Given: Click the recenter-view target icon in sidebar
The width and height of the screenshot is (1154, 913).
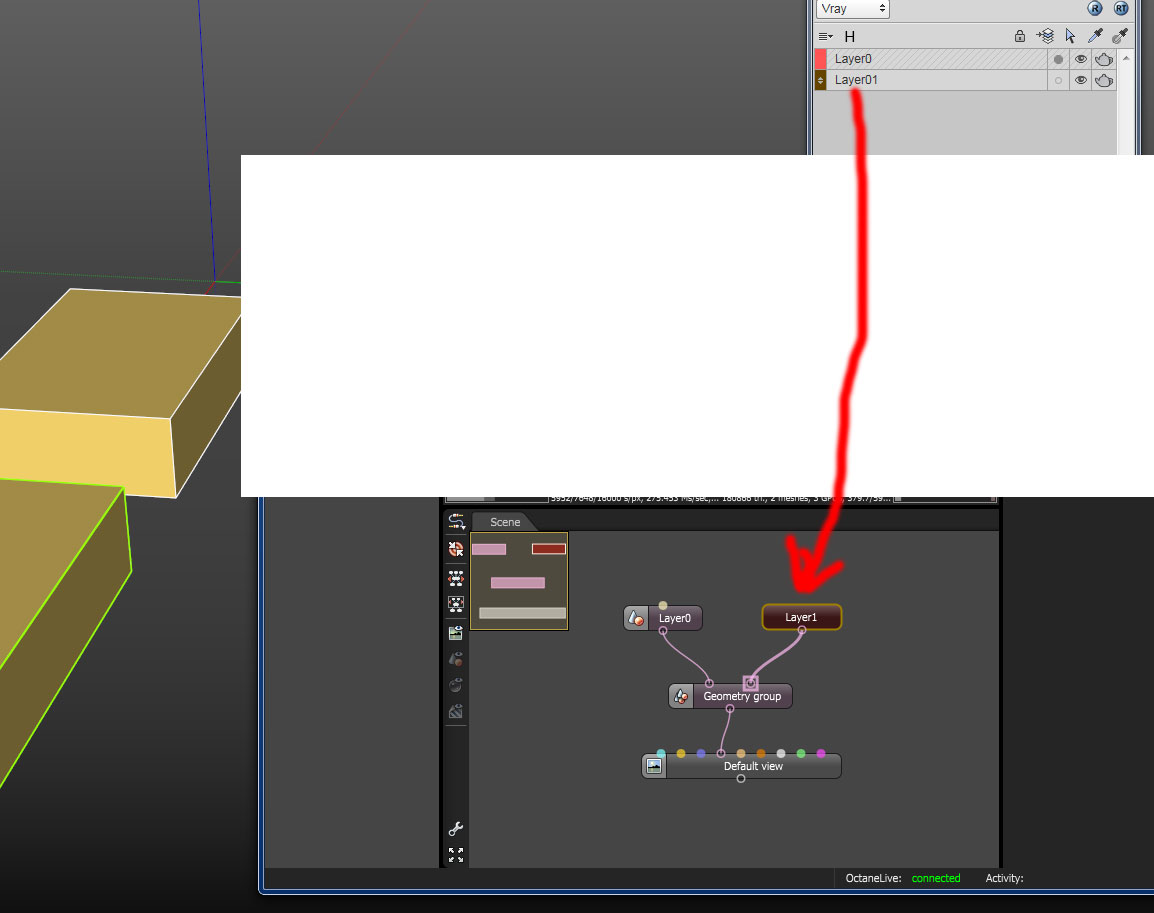Looking at the screenshot, I should (456, 549).
